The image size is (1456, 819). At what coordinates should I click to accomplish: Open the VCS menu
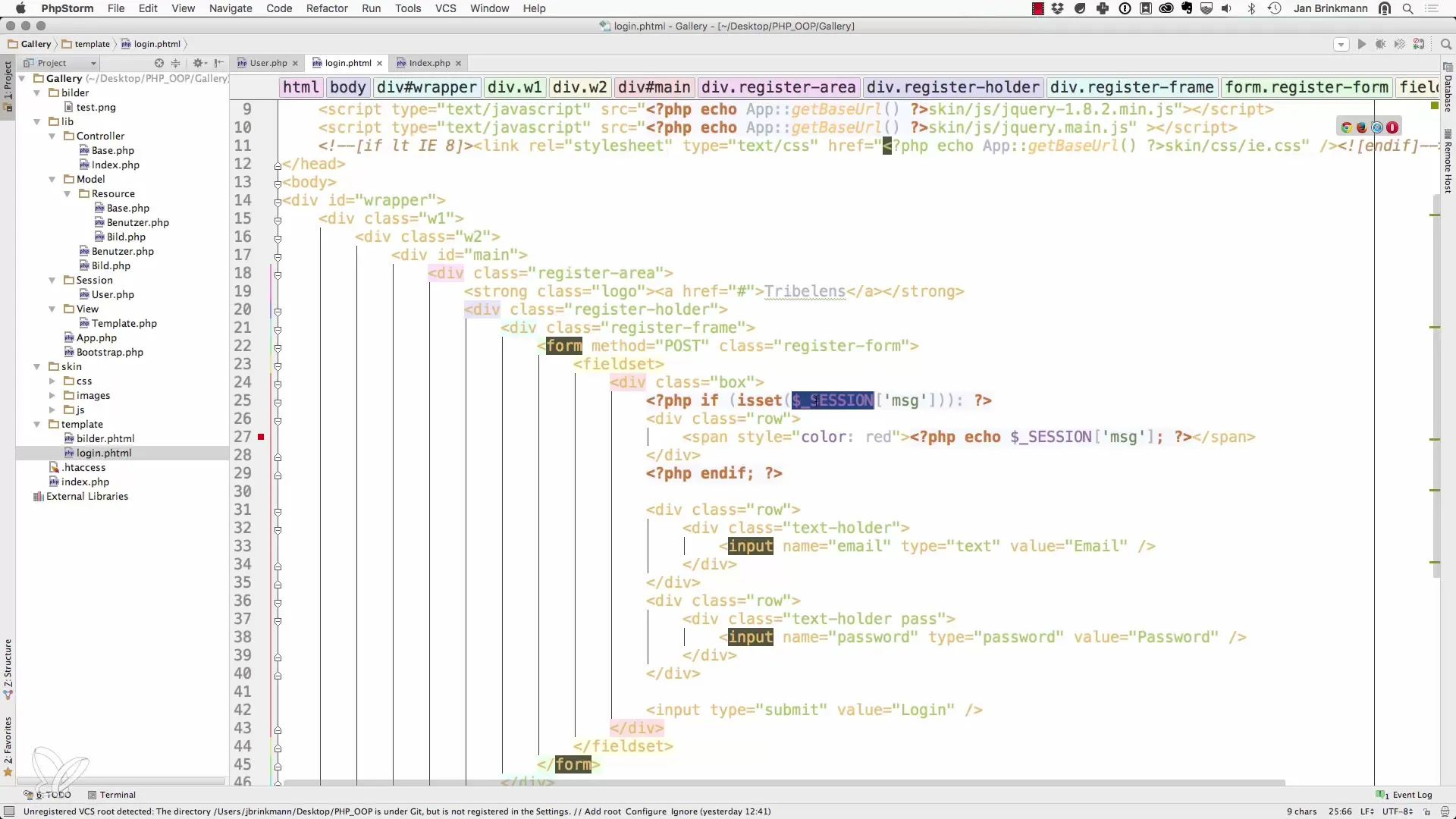445,8
